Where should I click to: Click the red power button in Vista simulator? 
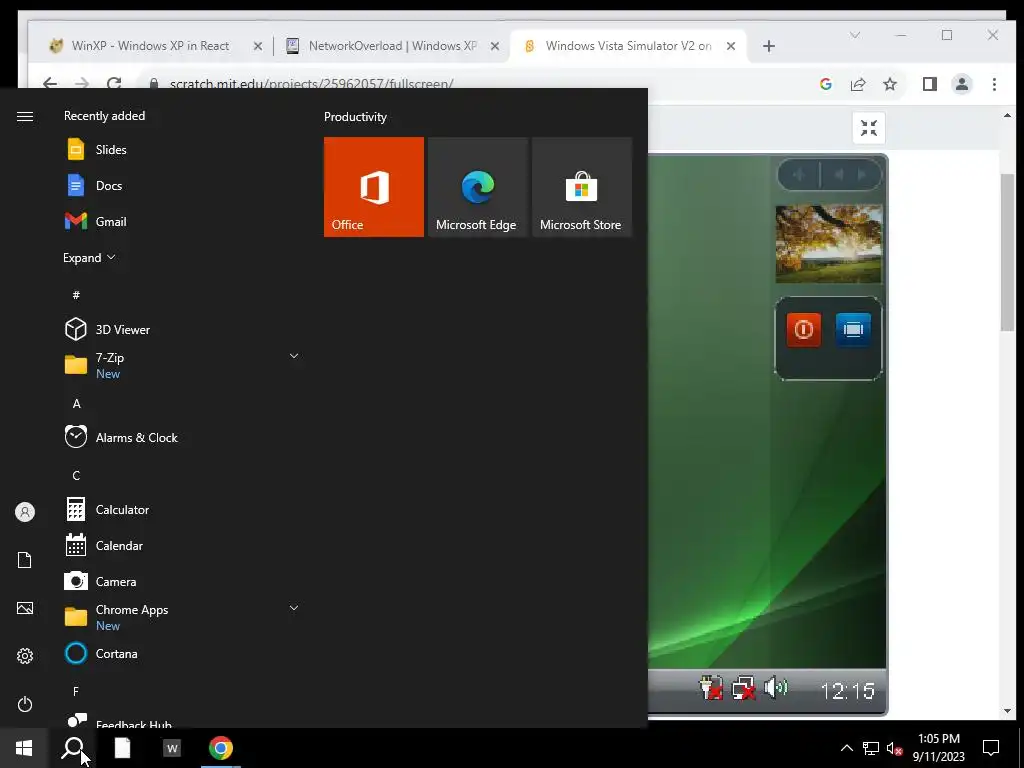803,329
